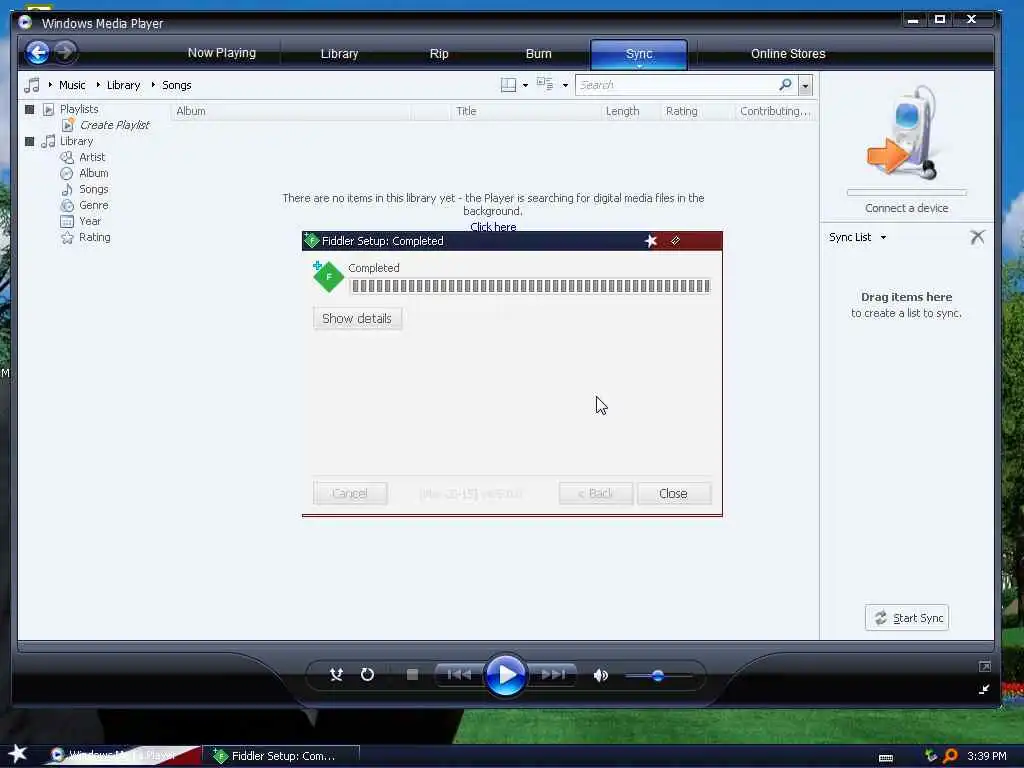The width and height of the screenshot is (1024, 768).
Task: Open the Start menu star button
Action: 18,754
